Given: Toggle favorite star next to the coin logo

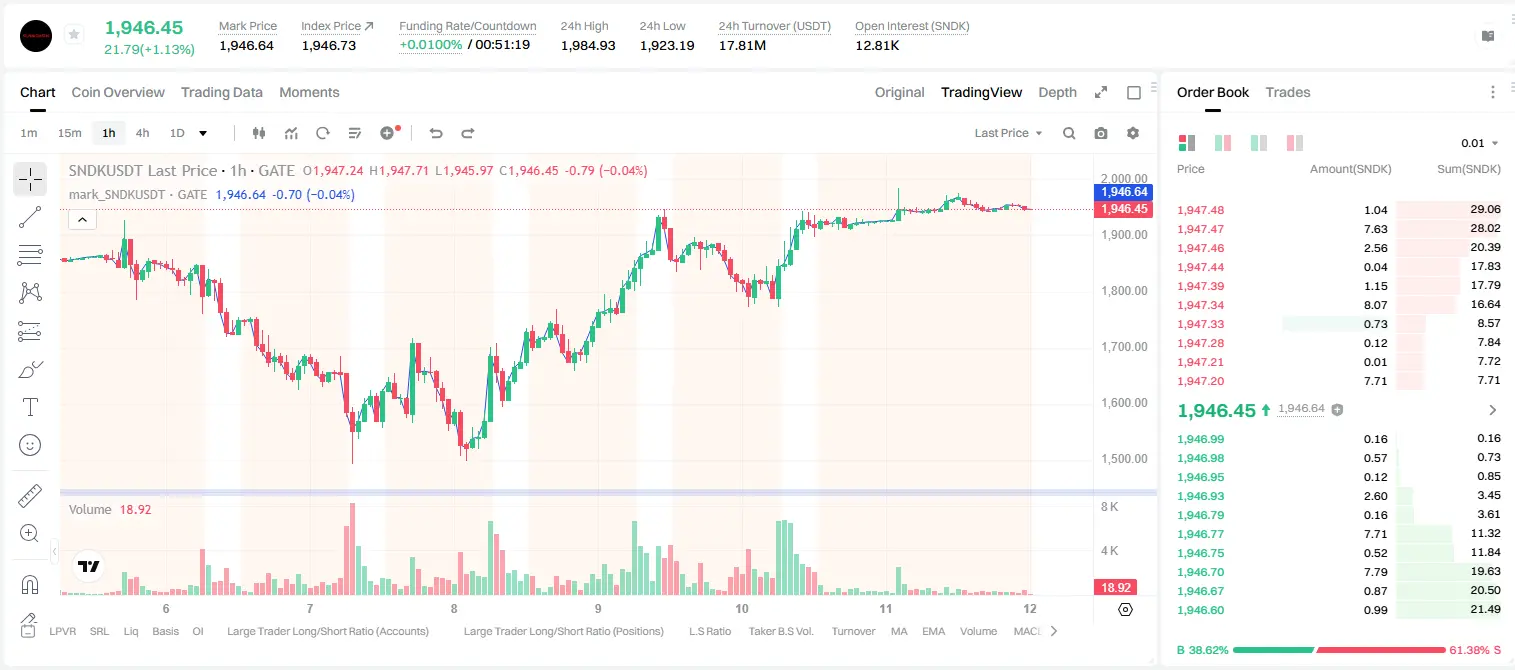Looking at the screenshot, I should pyautogui.click(x=73, y=35).
